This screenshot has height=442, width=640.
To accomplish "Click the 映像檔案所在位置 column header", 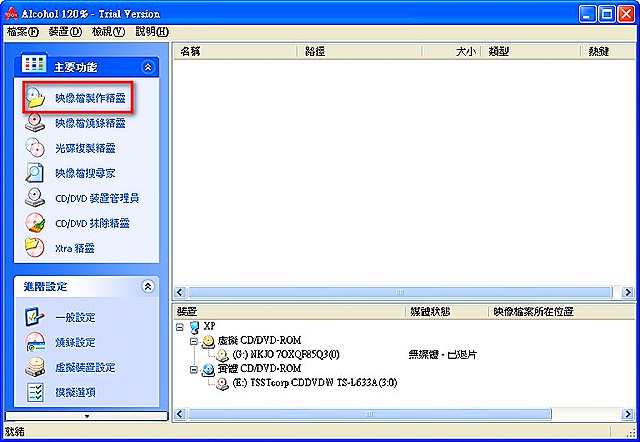I will (562, 312).
